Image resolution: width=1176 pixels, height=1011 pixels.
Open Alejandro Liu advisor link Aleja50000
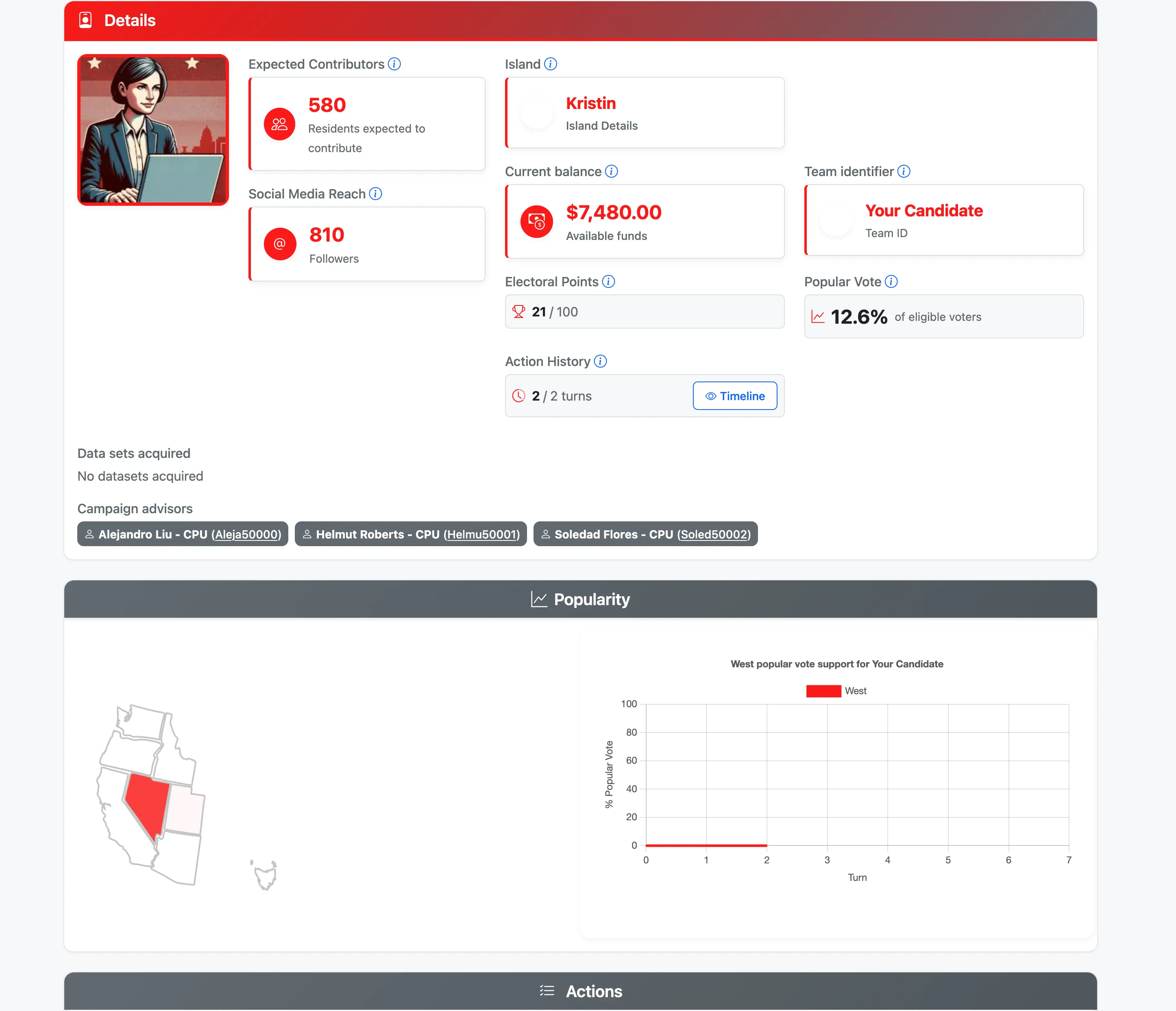point(246,534)
